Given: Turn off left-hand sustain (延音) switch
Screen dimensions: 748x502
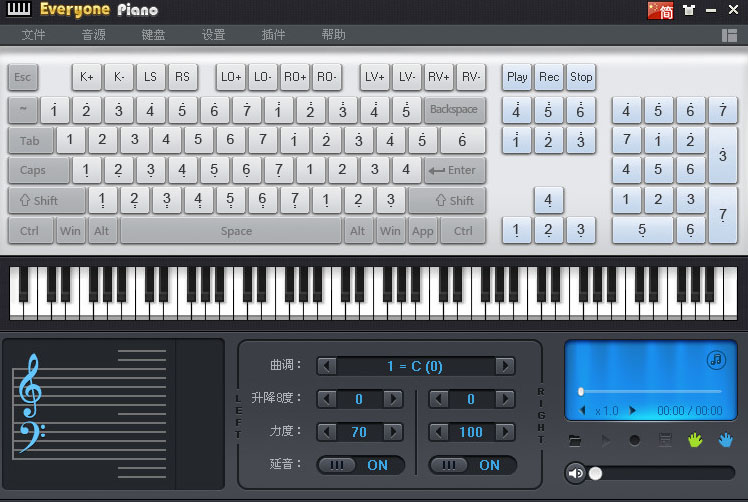Looking at the screenshot, I should [360, 465].
